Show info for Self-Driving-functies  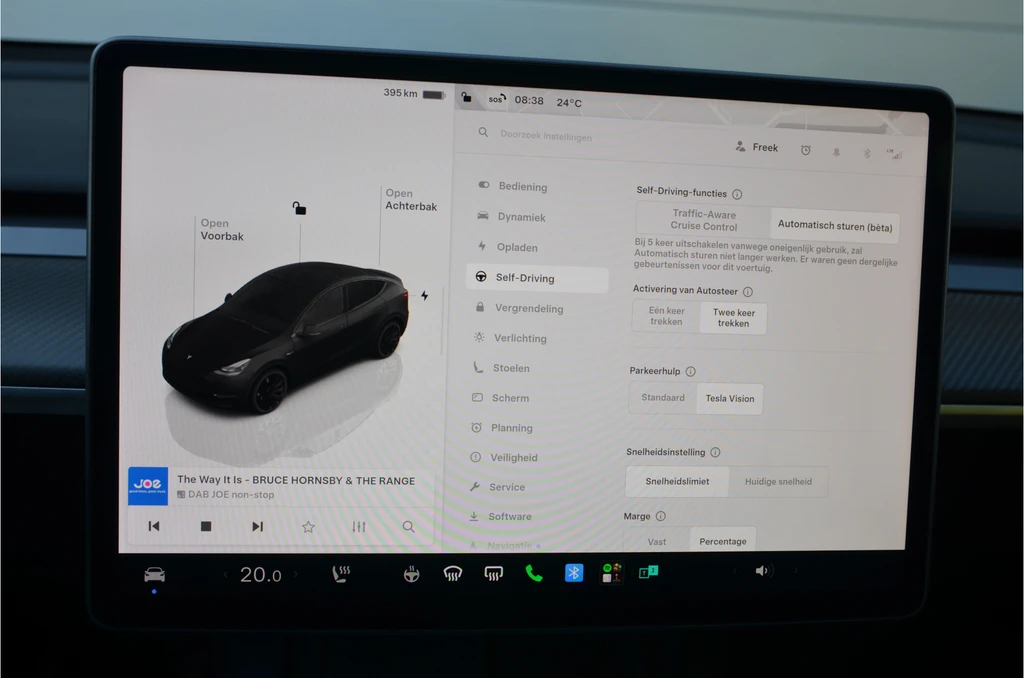pos(737,194)
